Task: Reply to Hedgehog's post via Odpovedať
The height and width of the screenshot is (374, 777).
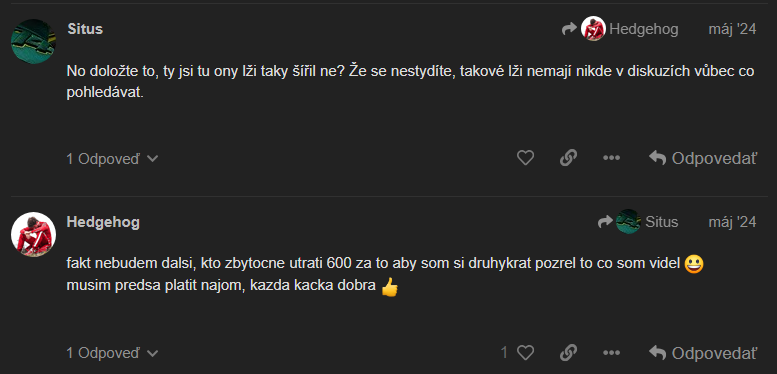Action: [703, 353]
